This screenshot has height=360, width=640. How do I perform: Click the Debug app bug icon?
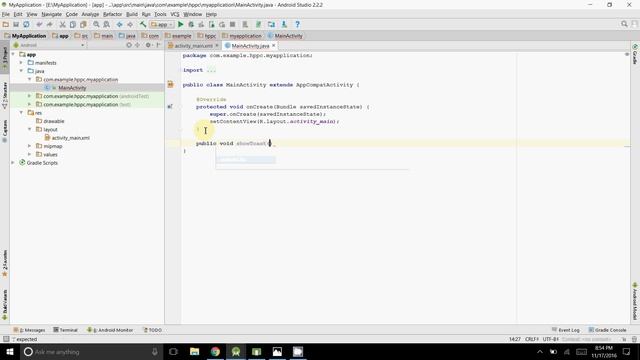tap(191, 24)
